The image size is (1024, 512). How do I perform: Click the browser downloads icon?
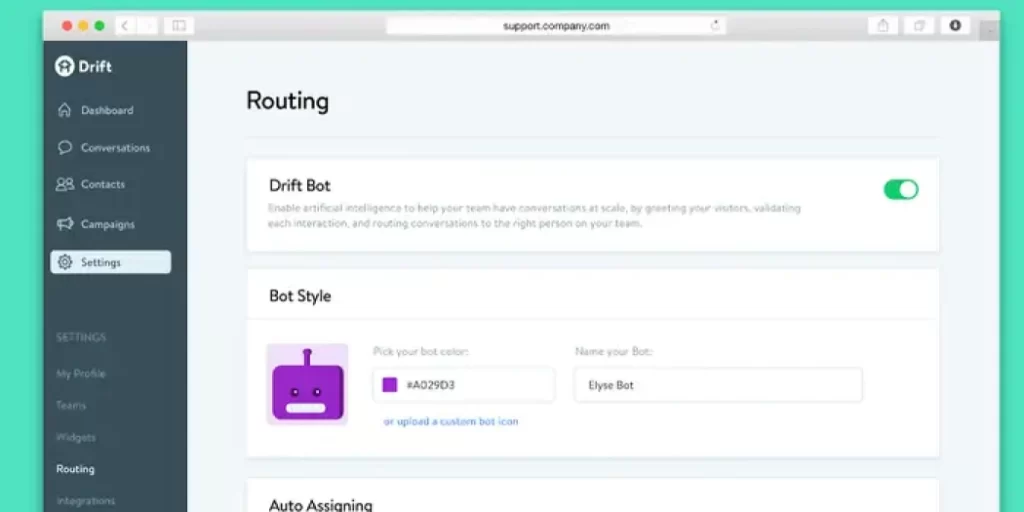(954, 26)
